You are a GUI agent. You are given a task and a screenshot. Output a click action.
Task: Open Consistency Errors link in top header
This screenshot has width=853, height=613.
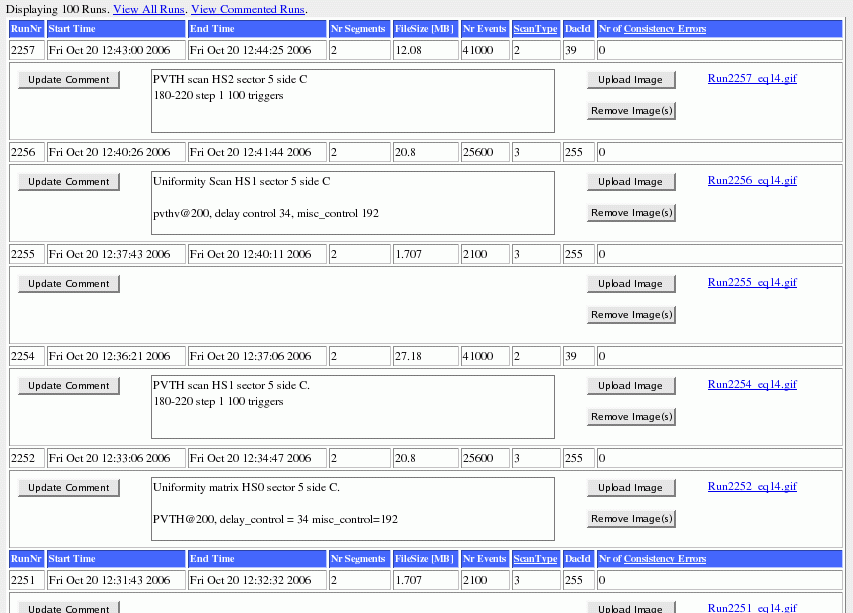[x=665, y=29]
